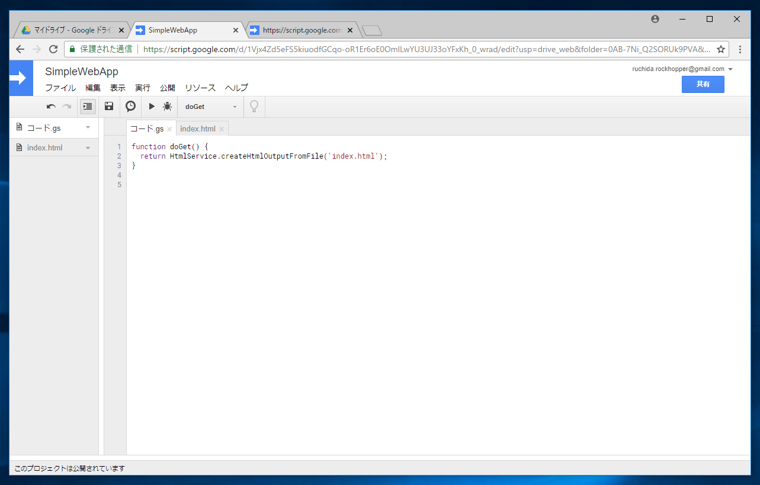Click the このプロジェクトは公開されています status message
Viewport: 760px width, 485px height.
69,469
